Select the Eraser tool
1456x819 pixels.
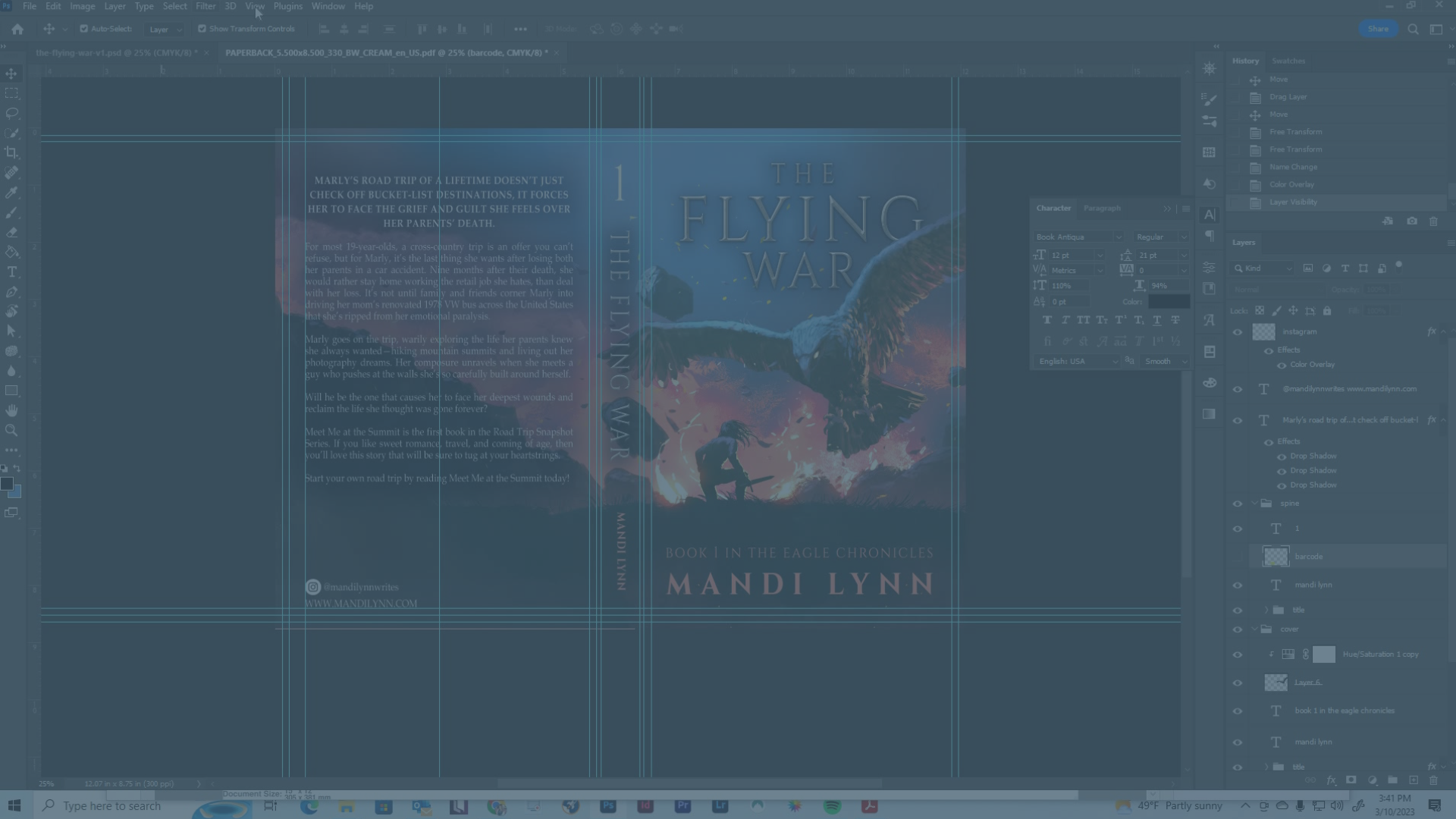tap(11, 232)
